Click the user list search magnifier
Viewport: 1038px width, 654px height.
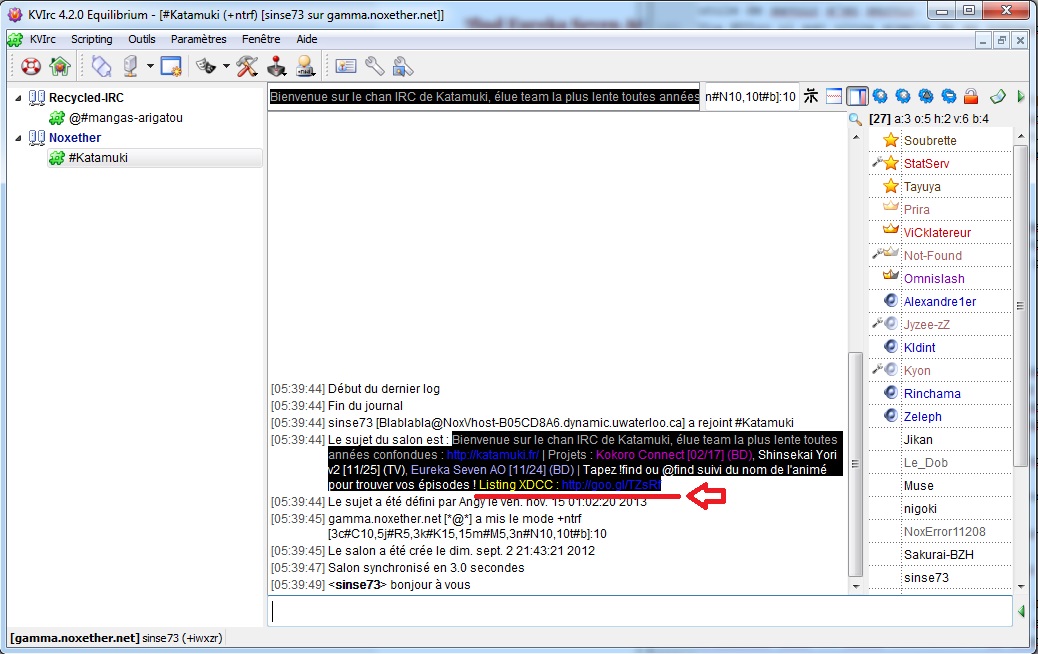856,119
